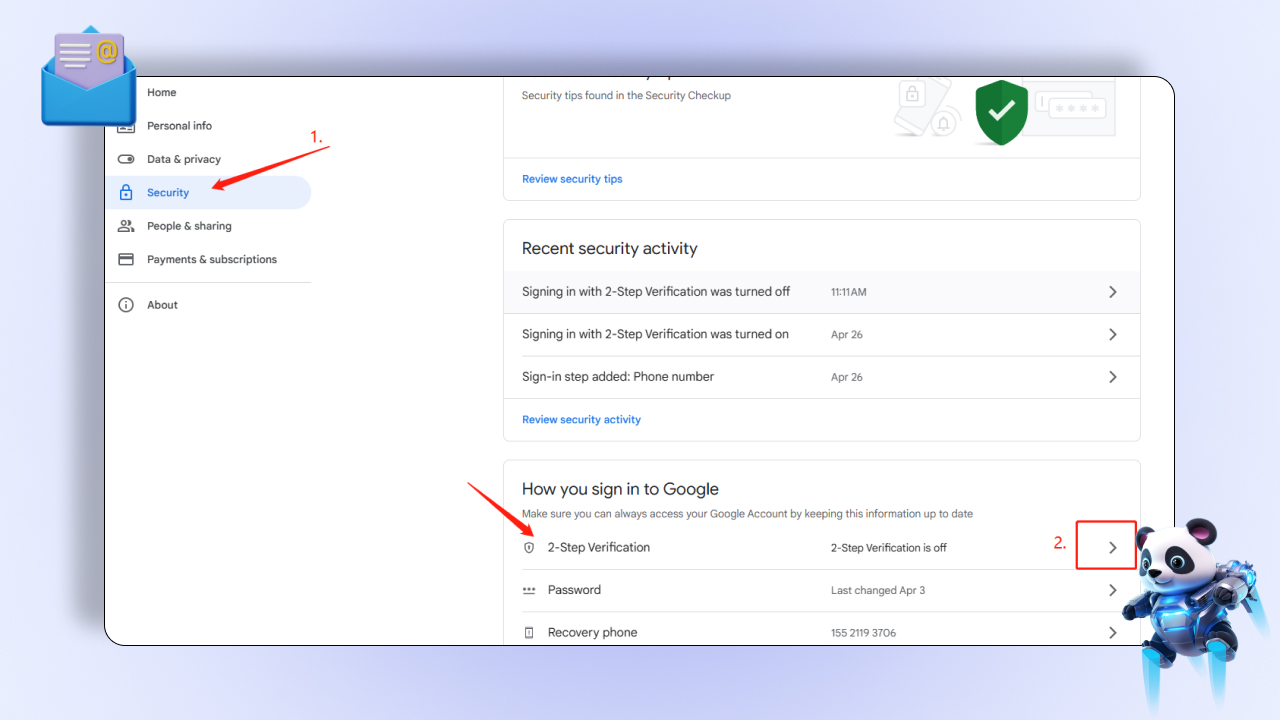Click the Security padlock icon
1280x720 pixels.
coord(126,192)
